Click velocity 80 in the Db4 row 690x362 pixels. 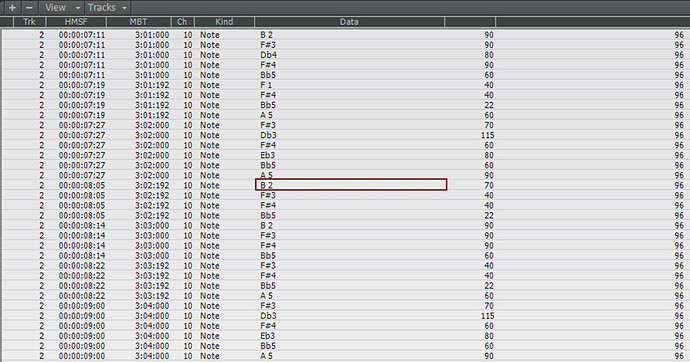[489, 55]
